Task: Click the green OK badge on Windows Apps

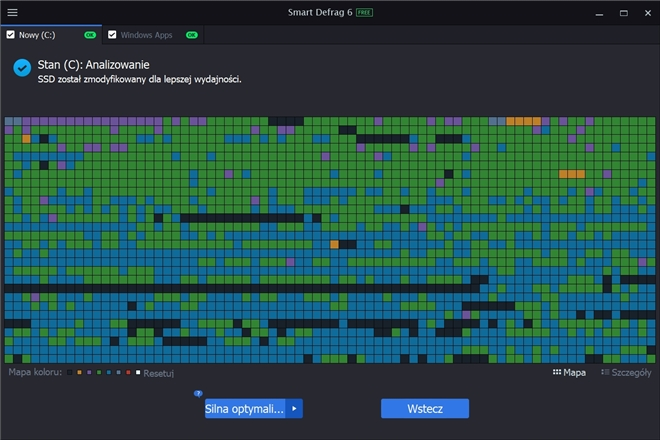Action: pos(192,35)
